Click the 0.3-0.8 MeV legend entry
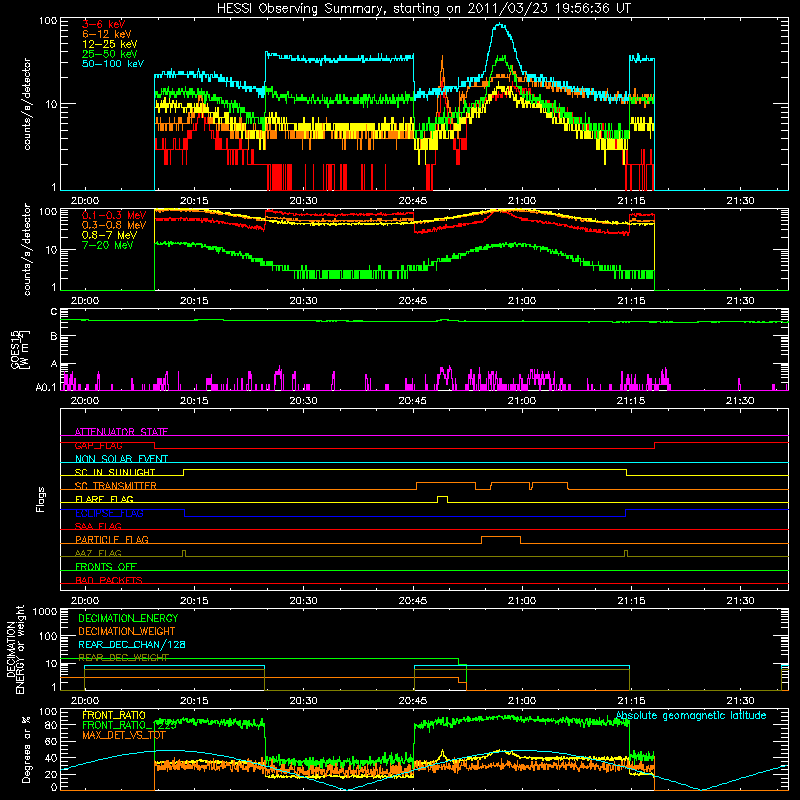 [114, 225]
